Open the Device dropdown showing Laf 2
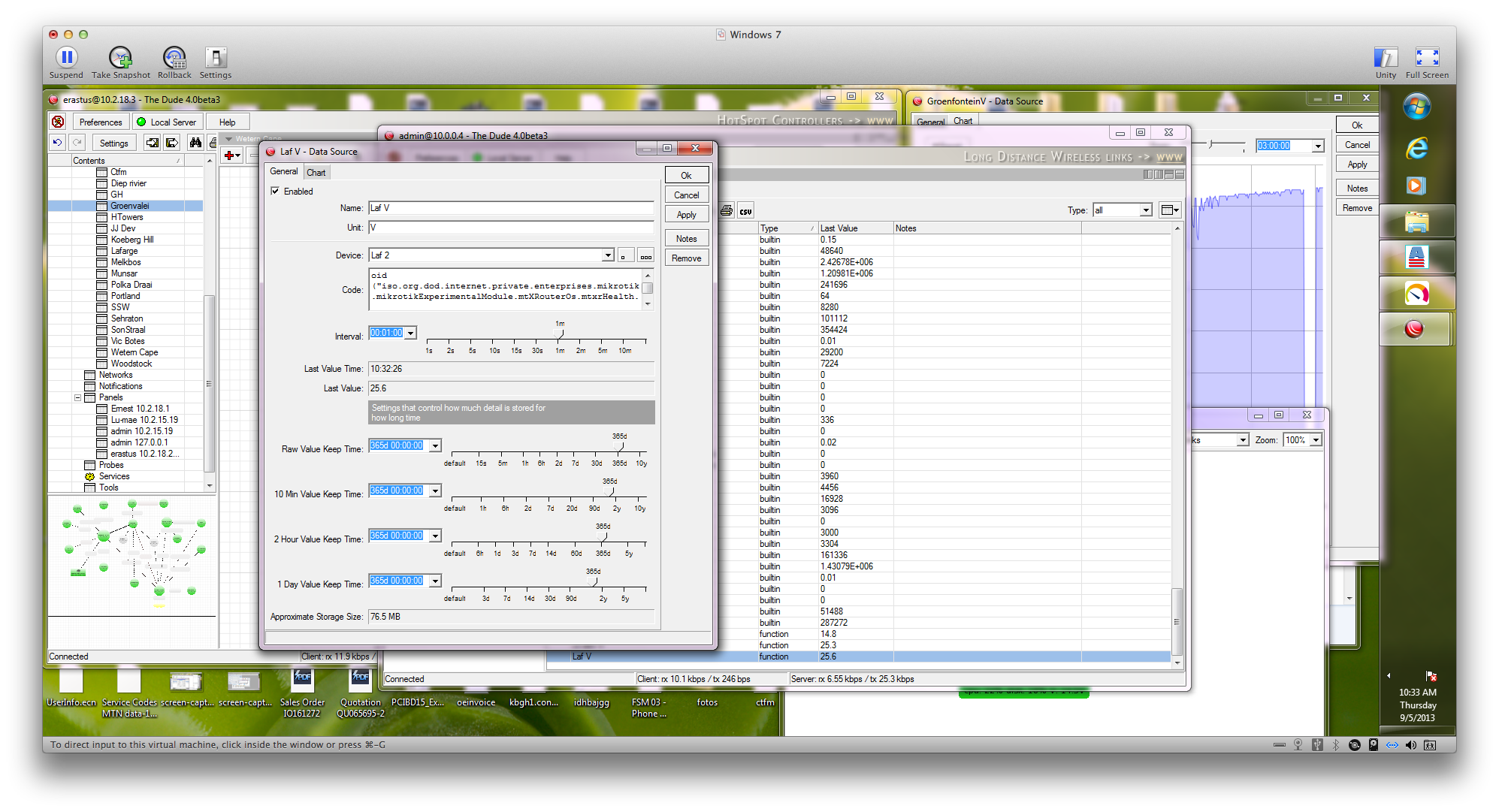 (607, 255)
